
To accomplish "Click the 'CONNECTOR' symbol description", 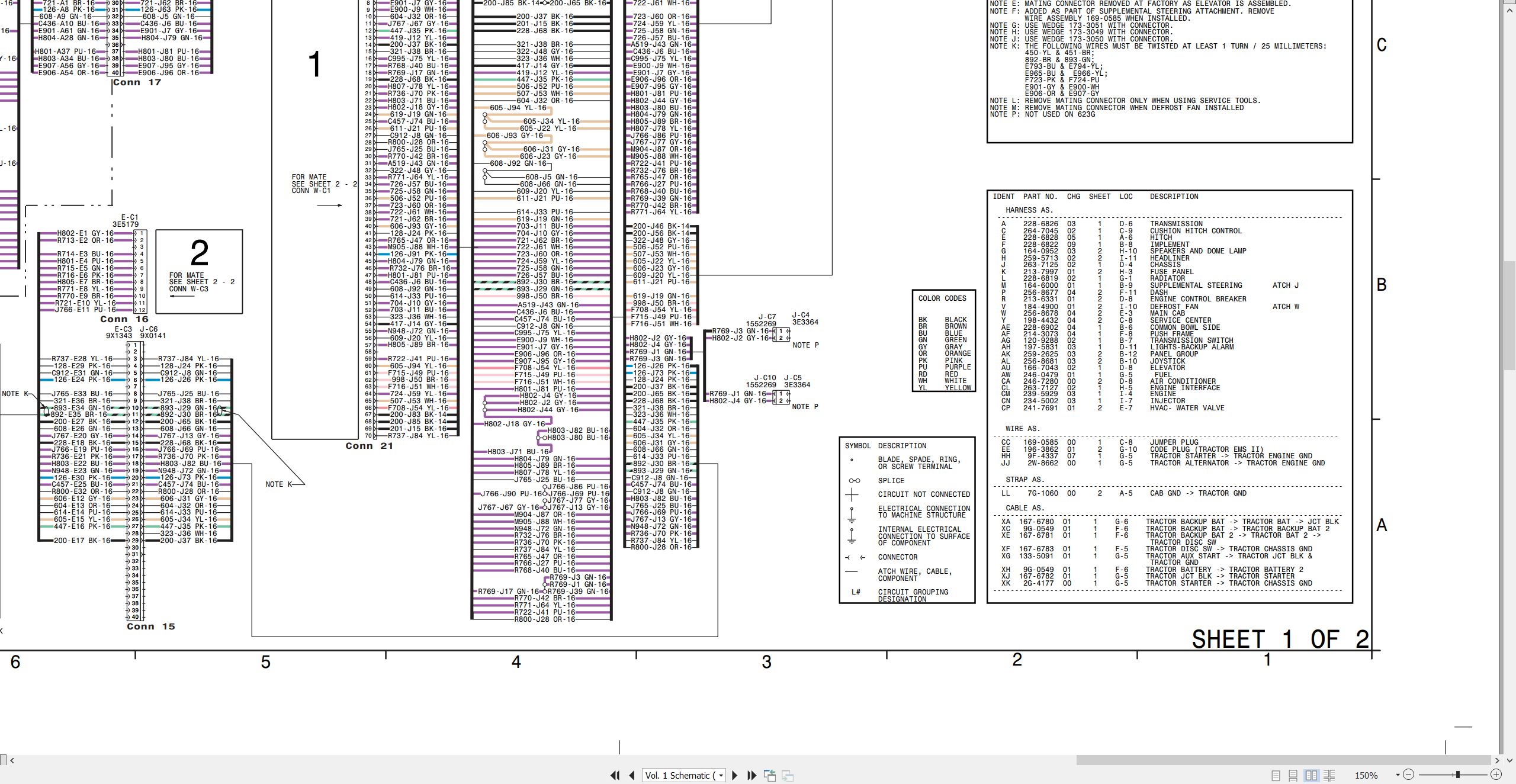I will [898, 557].
